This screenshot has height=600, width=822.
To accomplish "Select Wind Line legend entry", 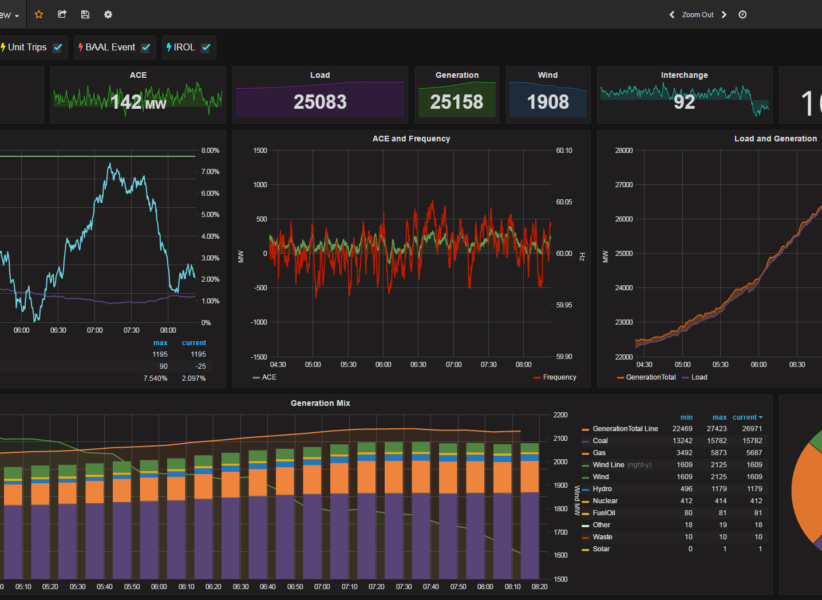I will (608, 465).
